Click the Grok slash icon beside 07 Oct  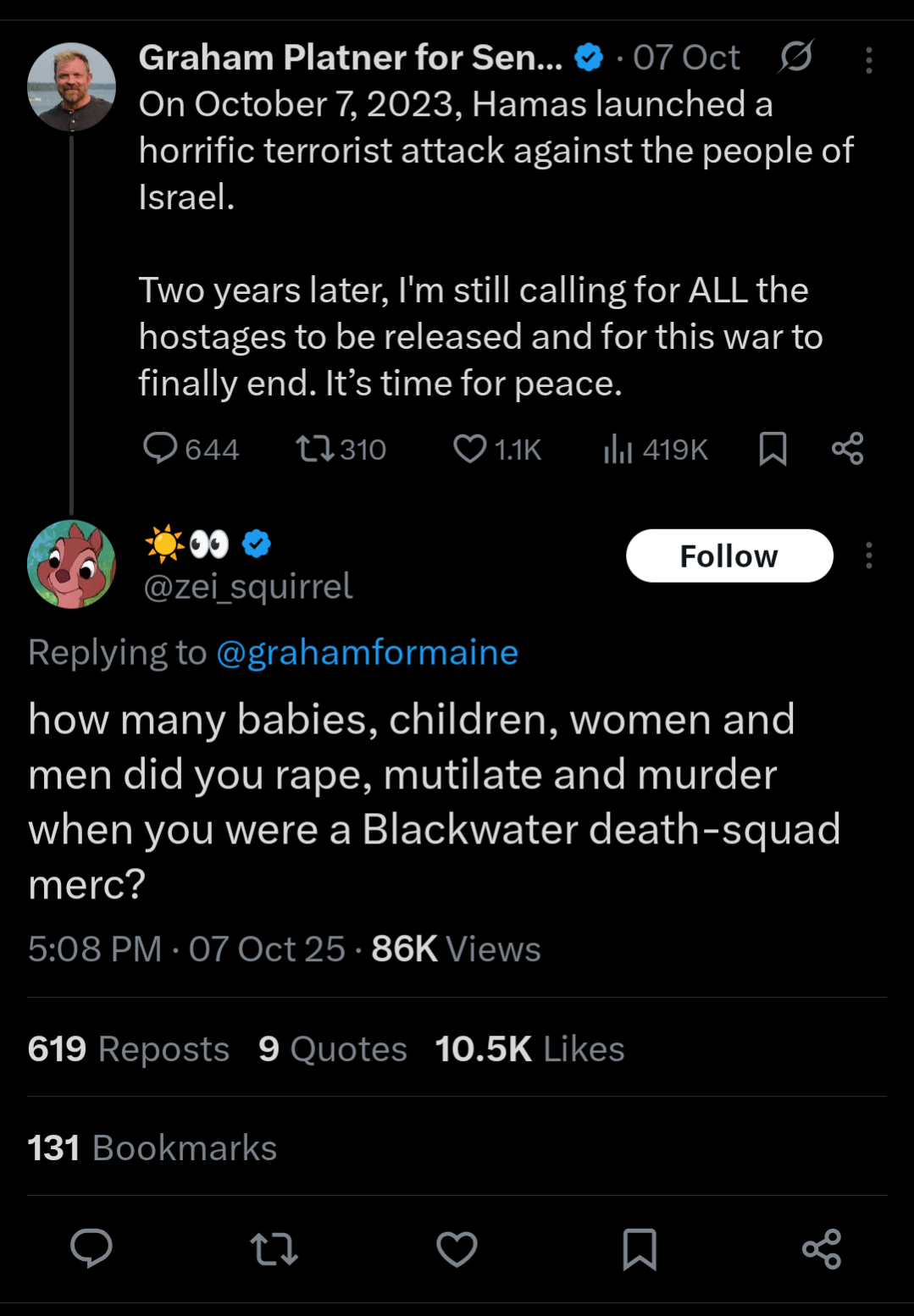[x=795, y=58]
